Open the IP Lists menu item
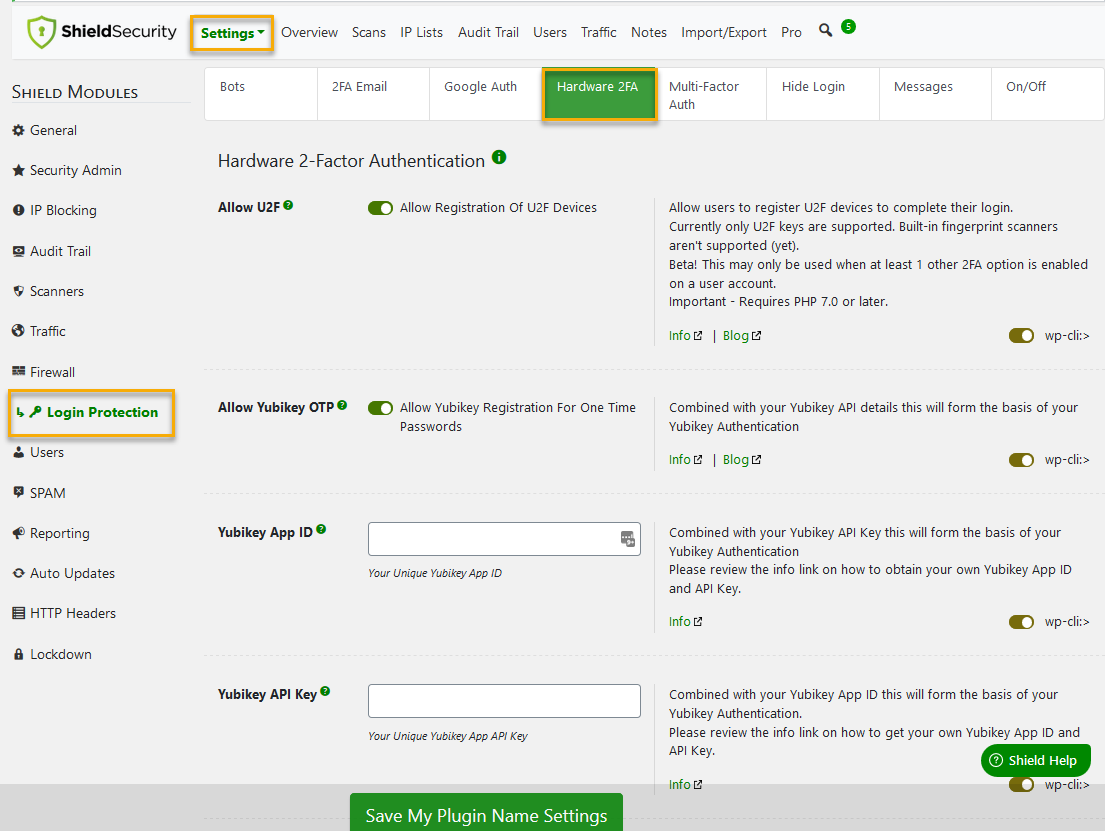1105x831 pixels. (x=421, y=32)
